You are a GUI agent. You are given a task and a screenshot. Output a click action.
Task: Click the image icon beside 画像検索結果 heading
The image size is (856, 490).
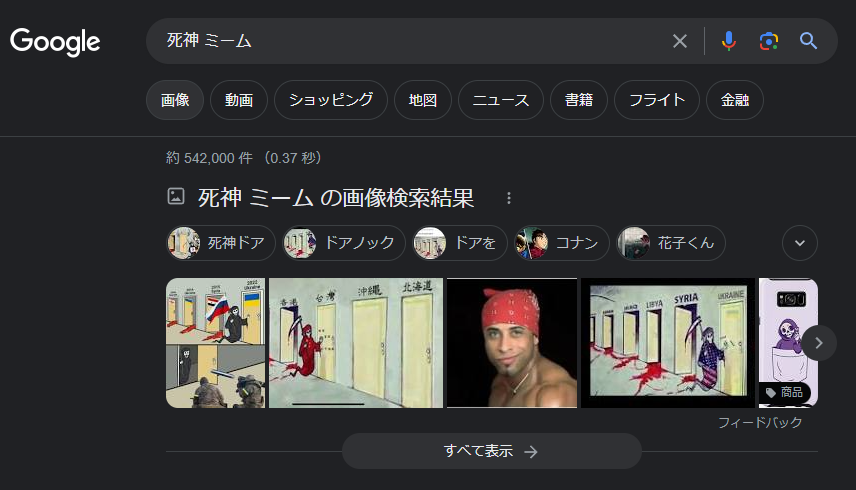176,196
